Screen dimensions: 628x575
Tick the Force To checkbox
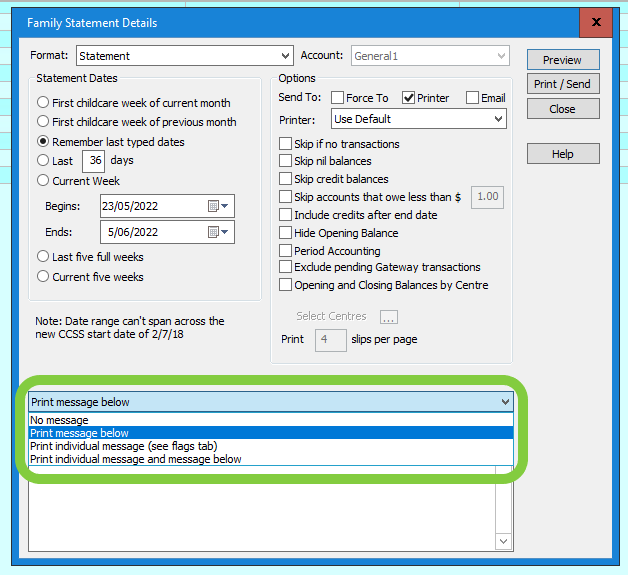coord(337,98)
